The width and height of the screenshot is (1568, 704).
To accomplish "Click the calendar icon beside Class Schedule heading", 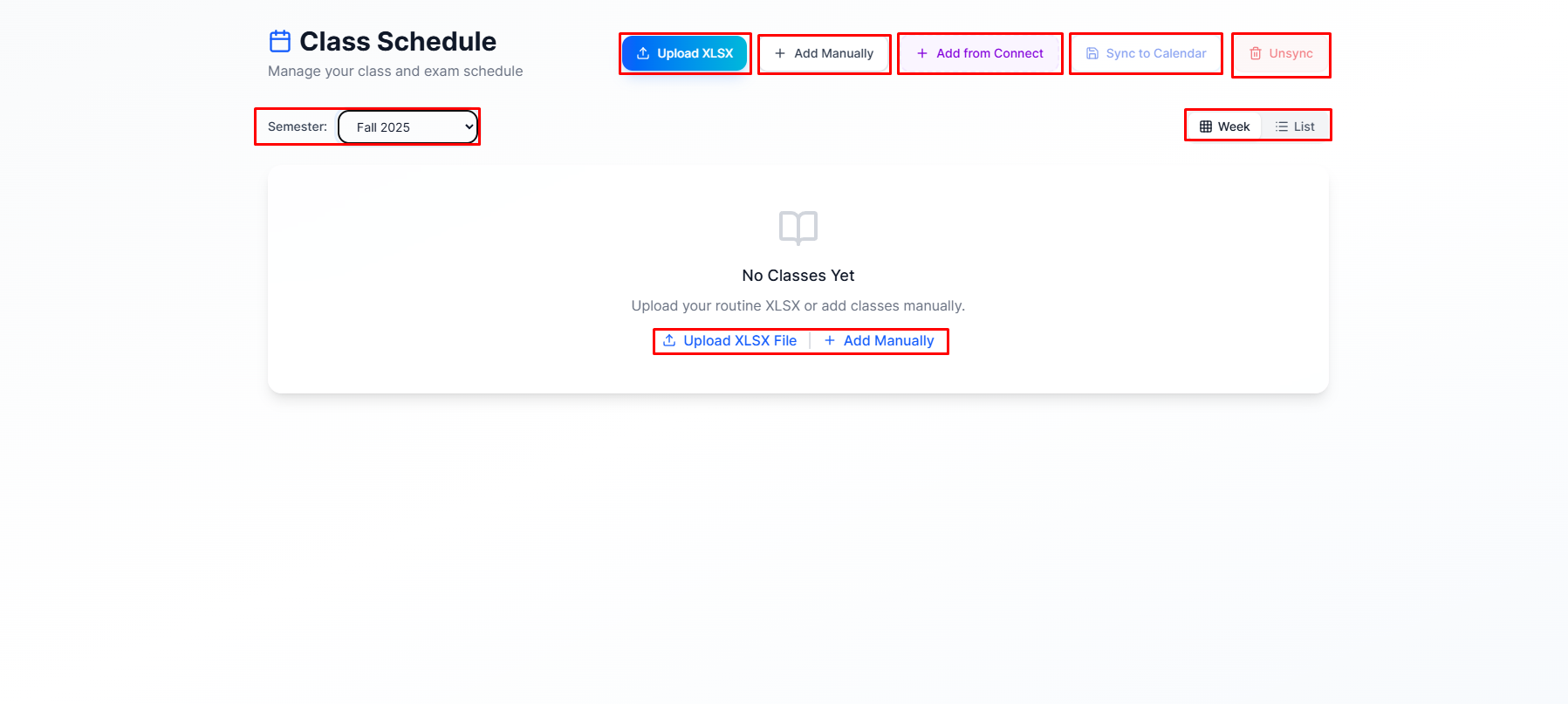I will click(278, 40).
